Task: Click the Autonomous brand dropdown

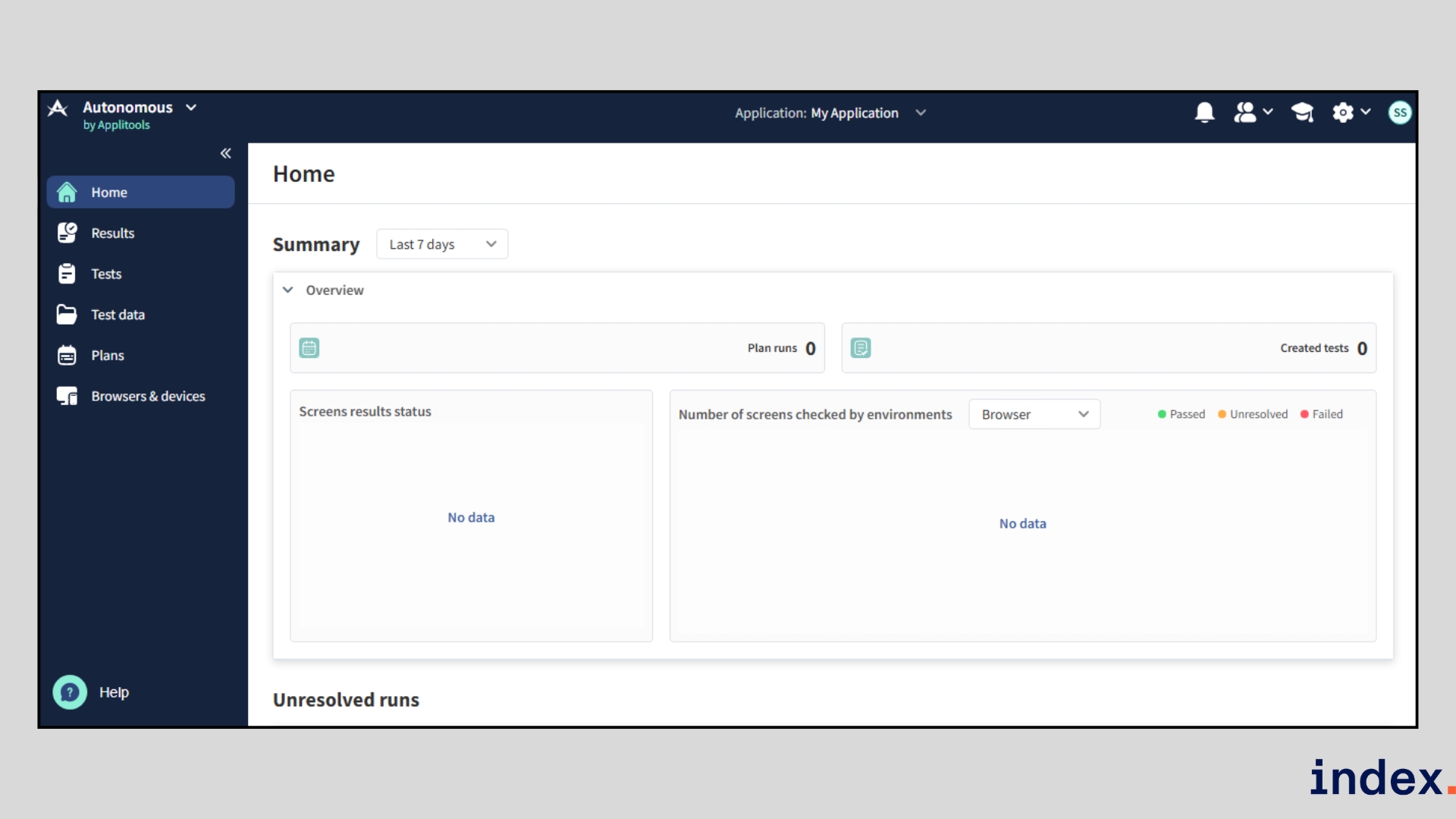Action: coord(191,107)
